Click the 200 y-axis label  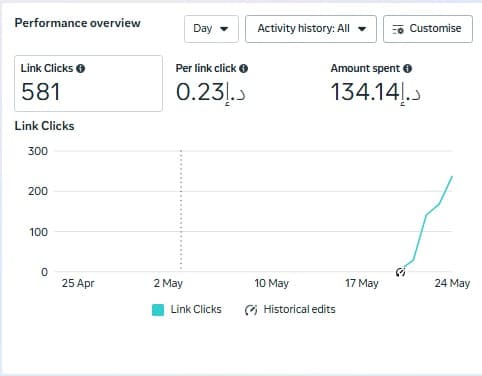38,191
